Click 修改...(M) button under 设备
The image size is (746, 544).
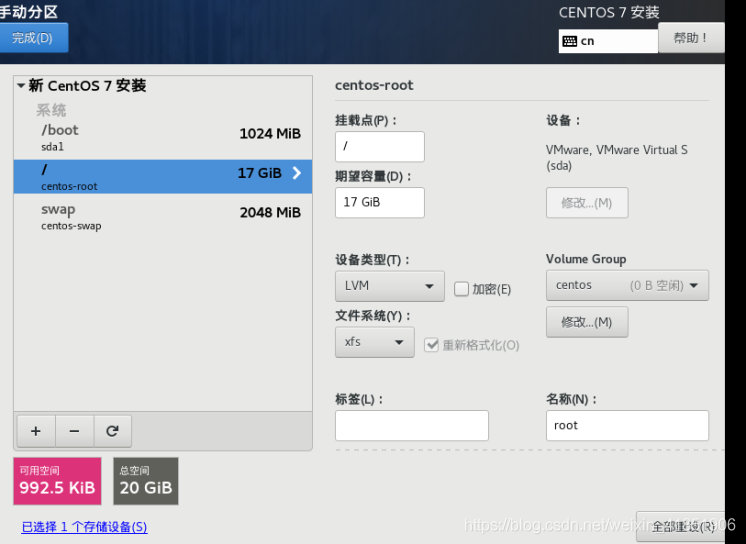(x=587, y=203)
